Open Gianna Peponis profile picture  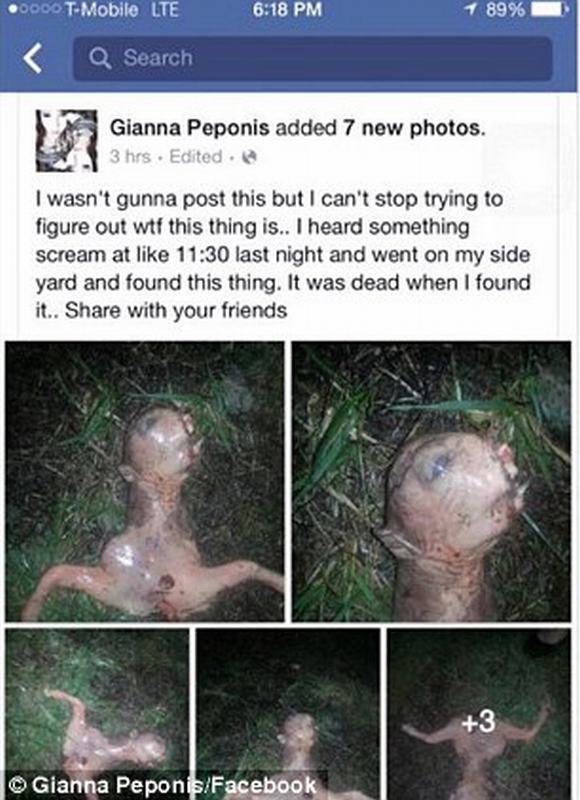(66, 141)
